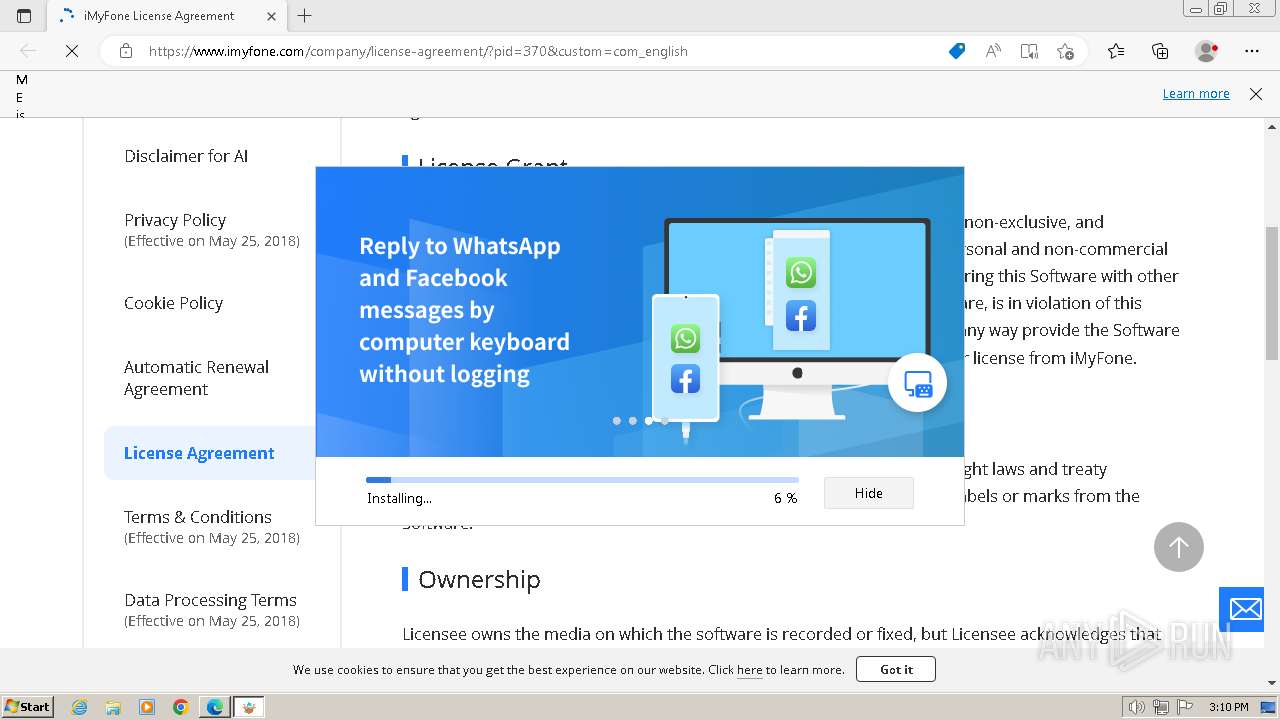Open Data Processing Terms page

(210, 600)
